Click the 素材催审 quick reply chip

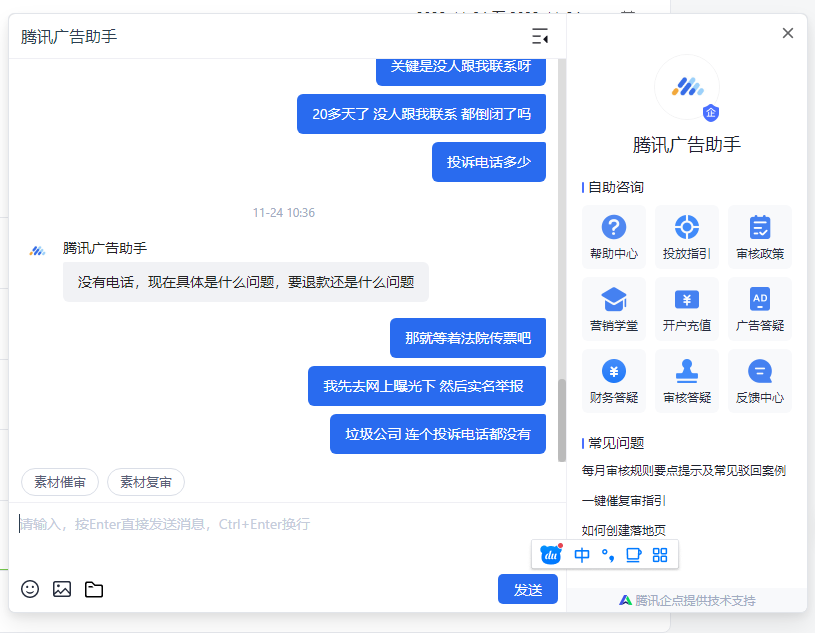(x=60, y=482)
